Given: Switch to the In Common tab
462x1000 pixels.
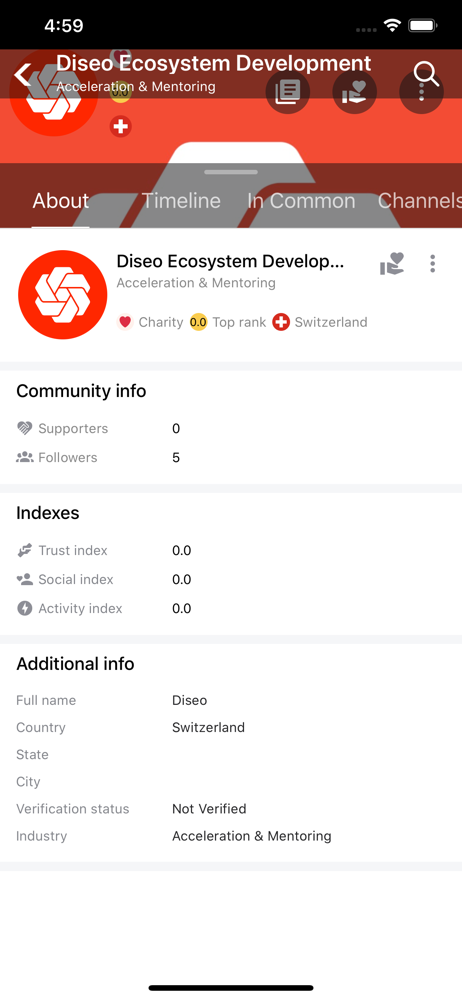Looking at the screenshot, I should [x=301, y=201].
